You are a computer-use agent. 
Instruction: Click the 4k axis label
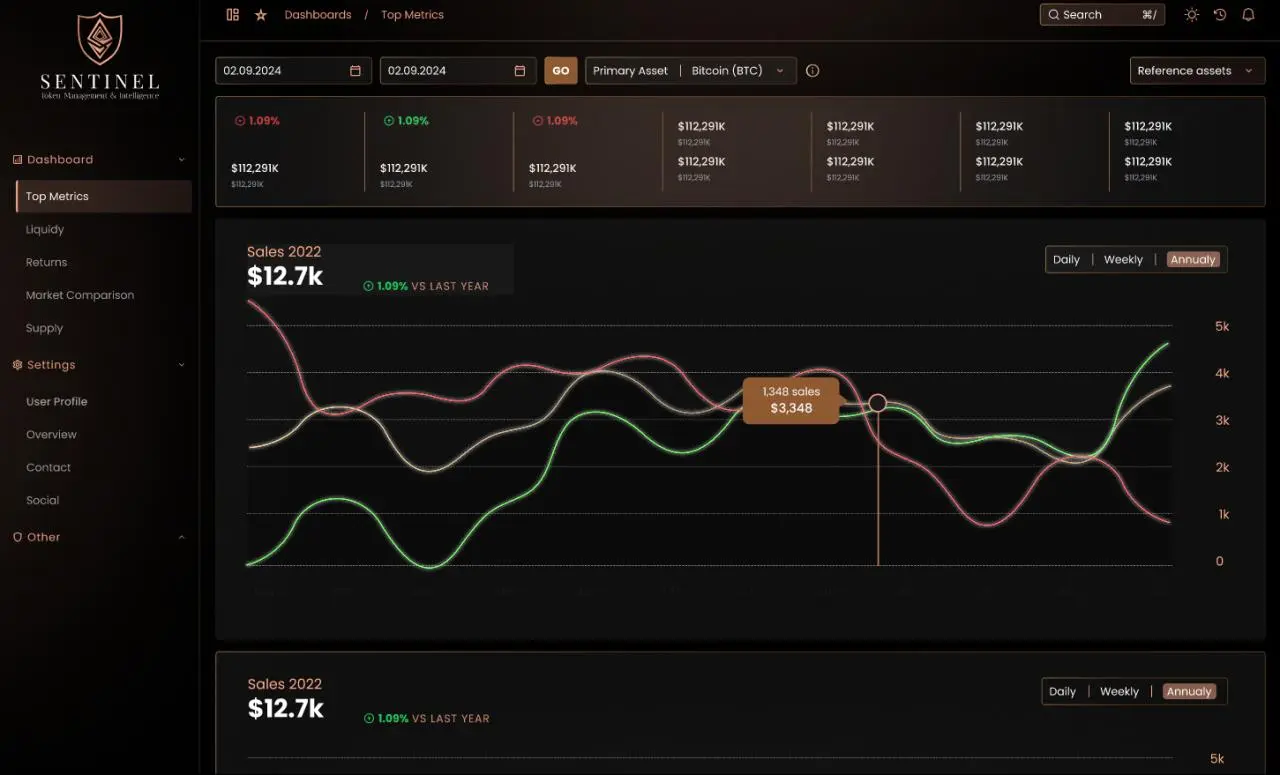[1222, 374]
